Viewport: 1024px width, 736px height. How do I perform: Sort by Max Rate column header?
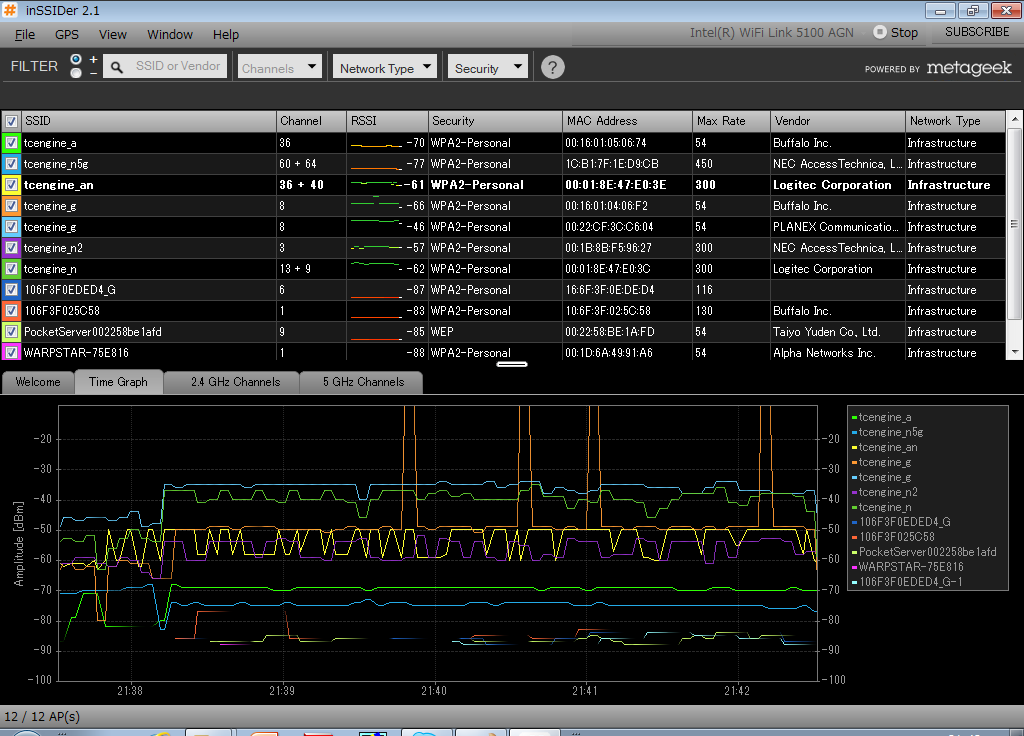click(x=731, y=121)
